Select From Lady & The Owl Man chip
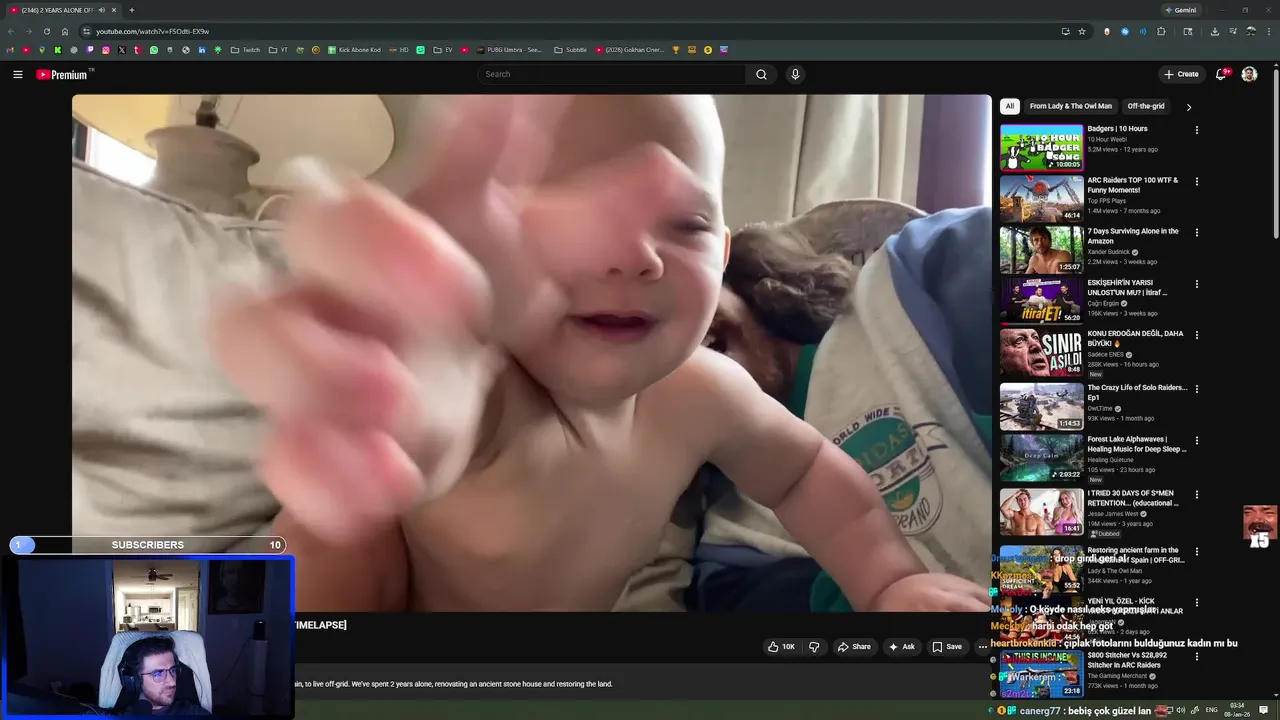Screen dimensions: 1280x720 click(1070, 106)
